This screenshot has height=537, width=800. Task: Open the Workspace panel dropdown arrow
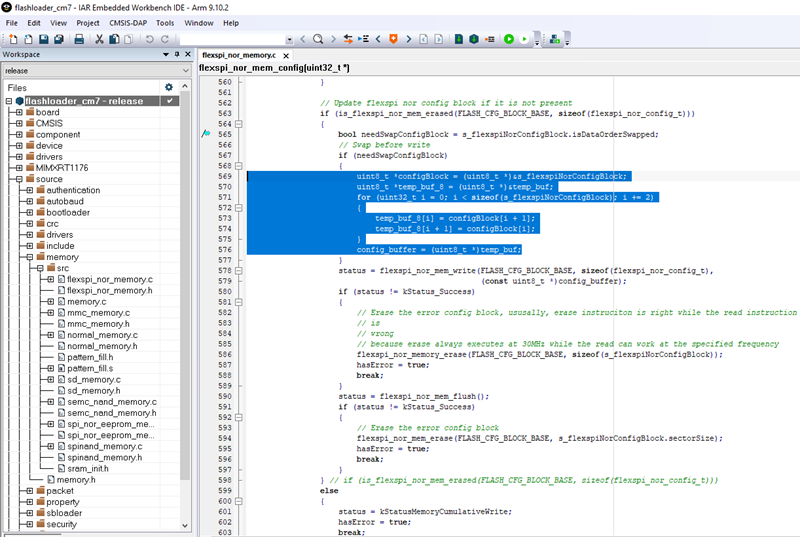[166, 54]
